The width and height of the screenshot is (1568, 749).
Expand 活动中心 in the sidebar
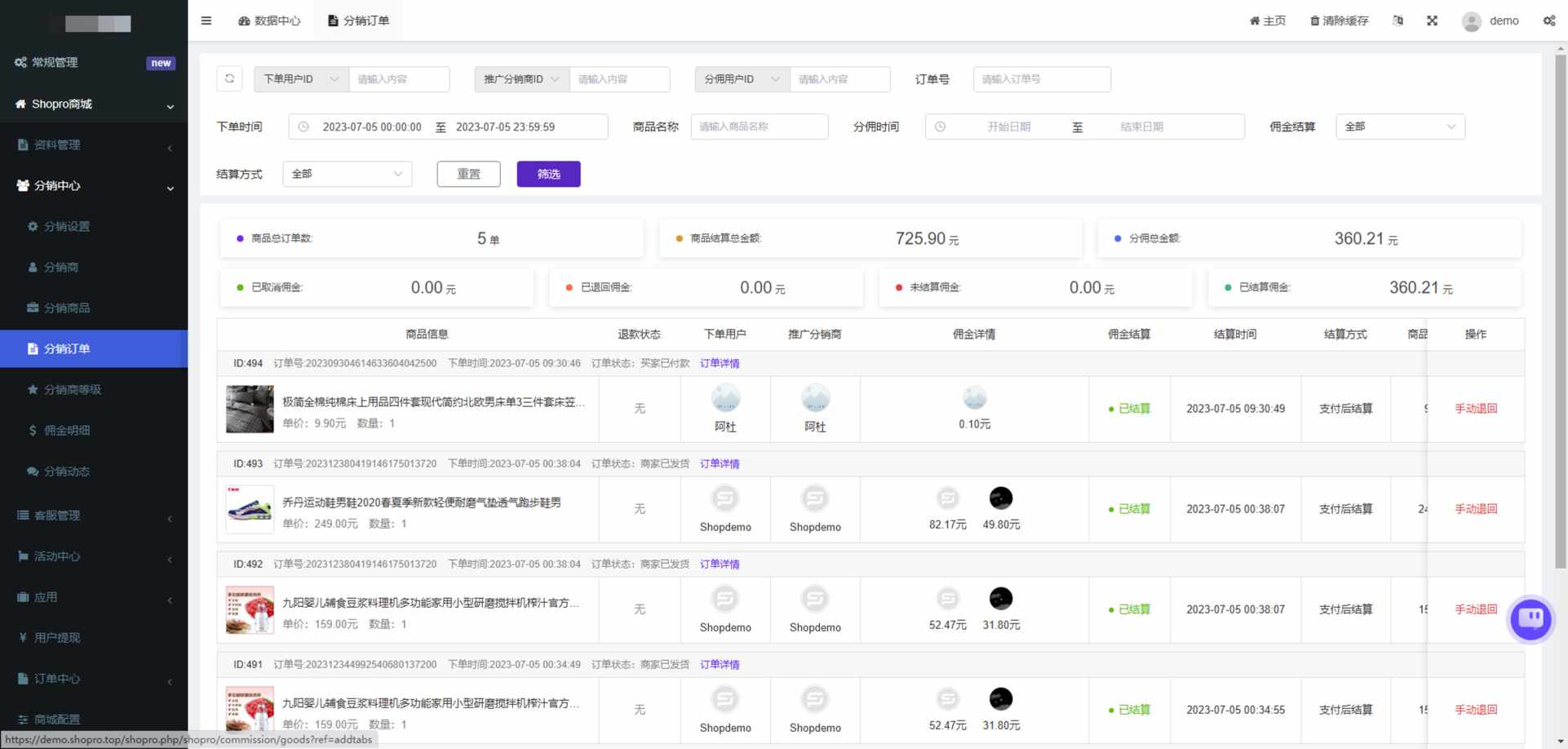[x=94, y=556]
